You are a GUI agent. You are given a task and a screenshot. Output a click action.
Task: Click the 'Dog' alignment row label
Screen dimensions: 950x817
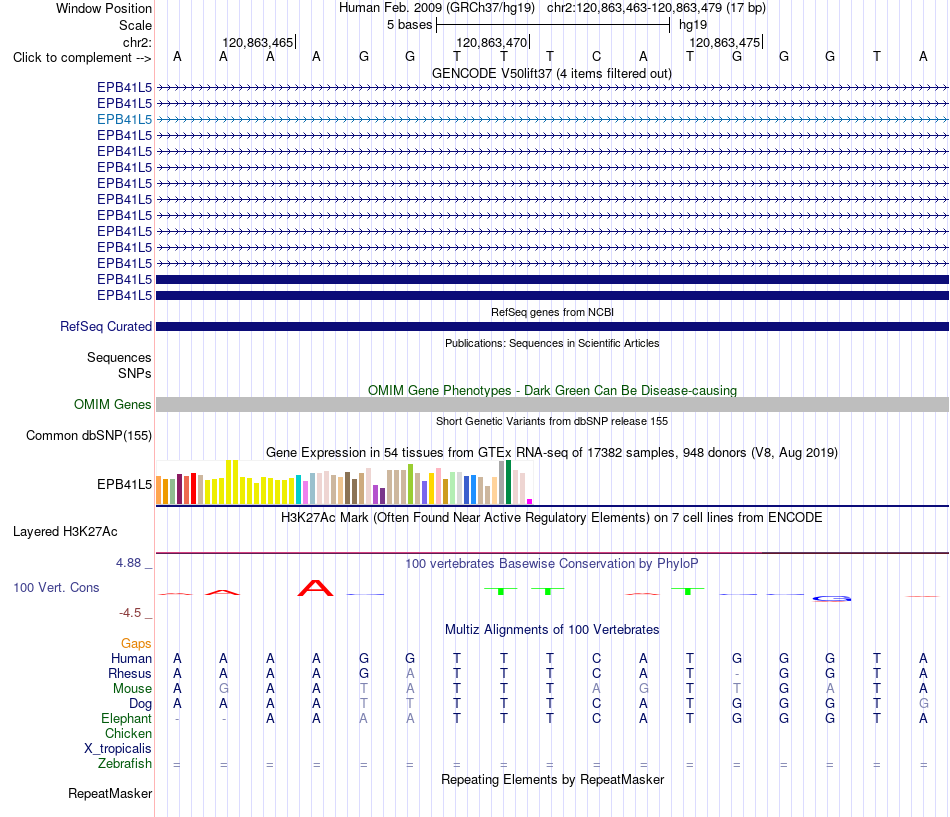pos(140,704)
